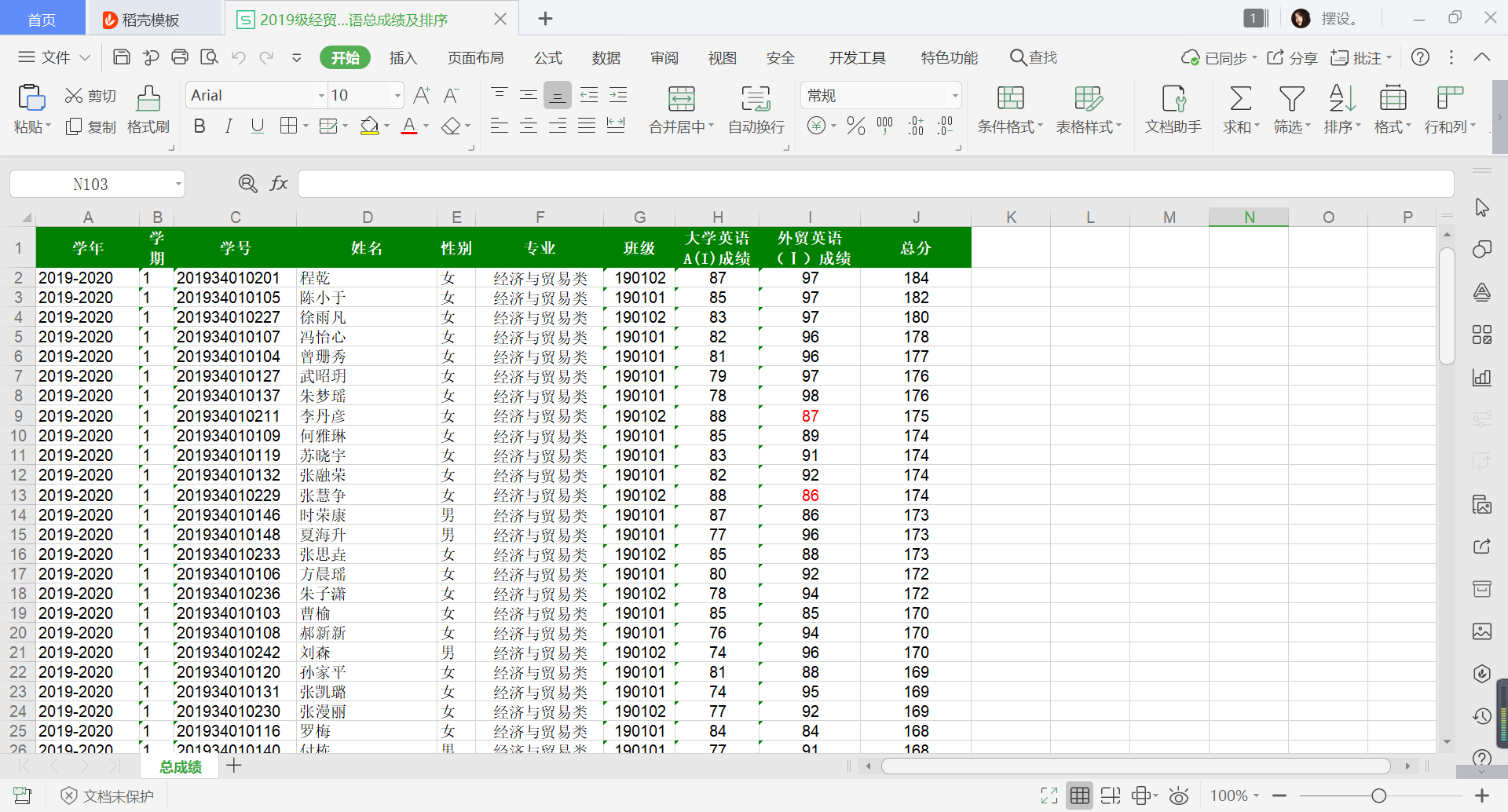Viewport: 1508px width, 812px height.
Task: Click selection arrow in right sidebar
Action: point(1481,207)
